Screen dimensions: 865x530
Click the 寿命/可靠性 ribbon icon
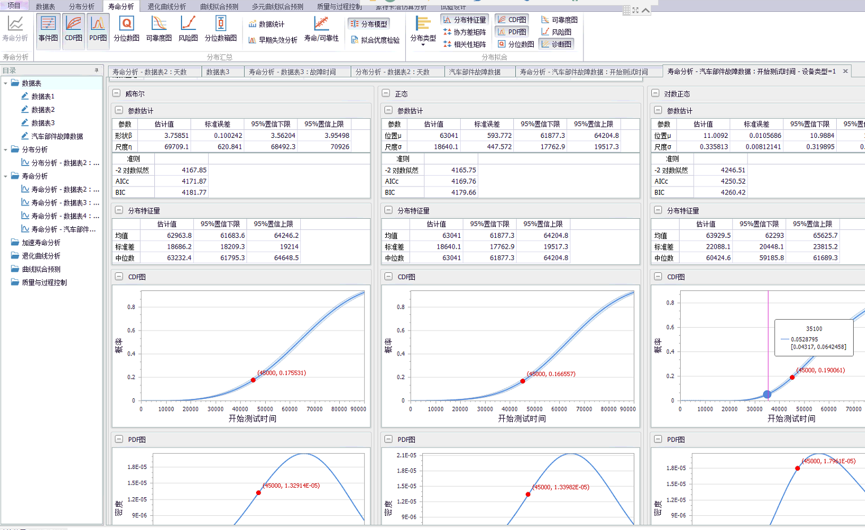tap(321, 29)
